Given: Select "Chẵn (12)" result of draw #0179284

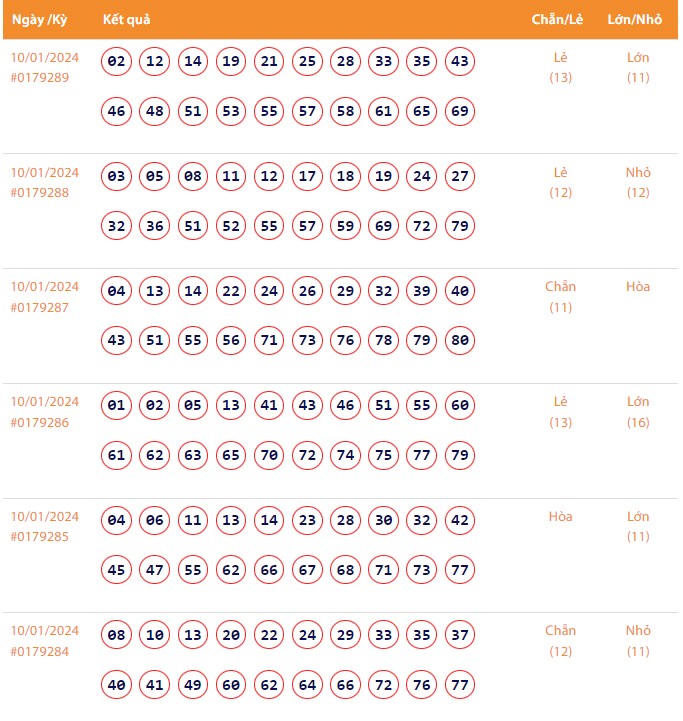Looking at the screenshot, I should click(x=561, y=641).
